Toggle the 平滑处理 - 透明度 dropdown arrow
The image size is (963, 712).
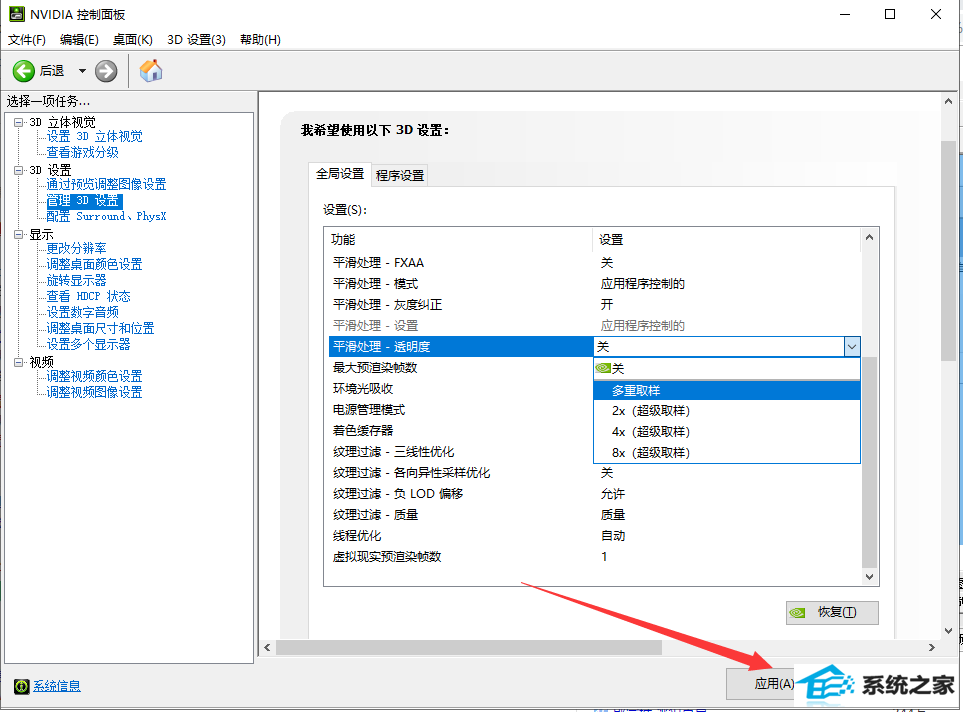click(x=851, y=347)
